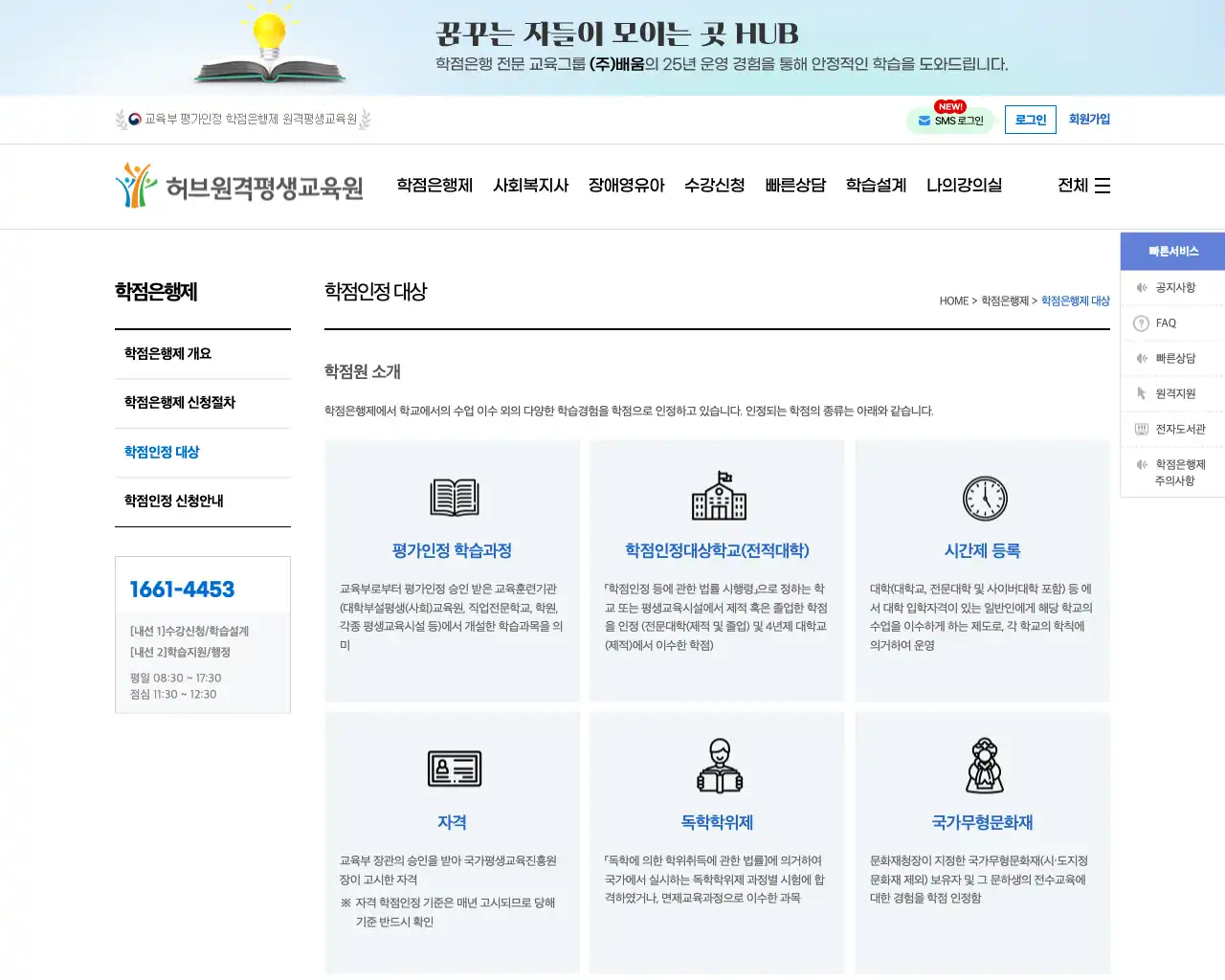Click the 학점은행제 주의사항 speaker icon

point(1141,464)
